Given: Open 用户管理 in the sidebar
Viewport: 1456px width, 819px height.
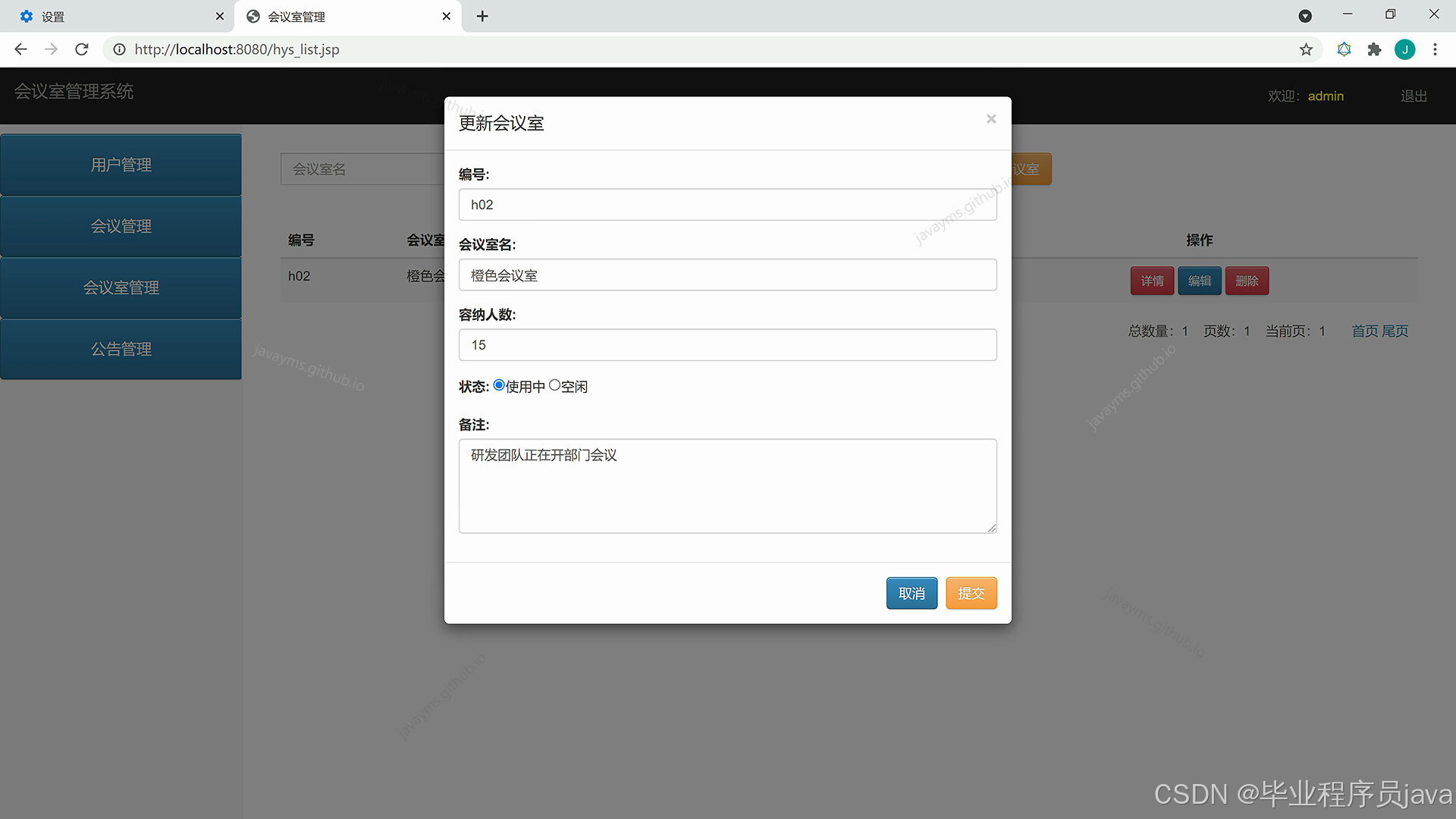Looking at the screenshot, I should (x=121, y=165).
